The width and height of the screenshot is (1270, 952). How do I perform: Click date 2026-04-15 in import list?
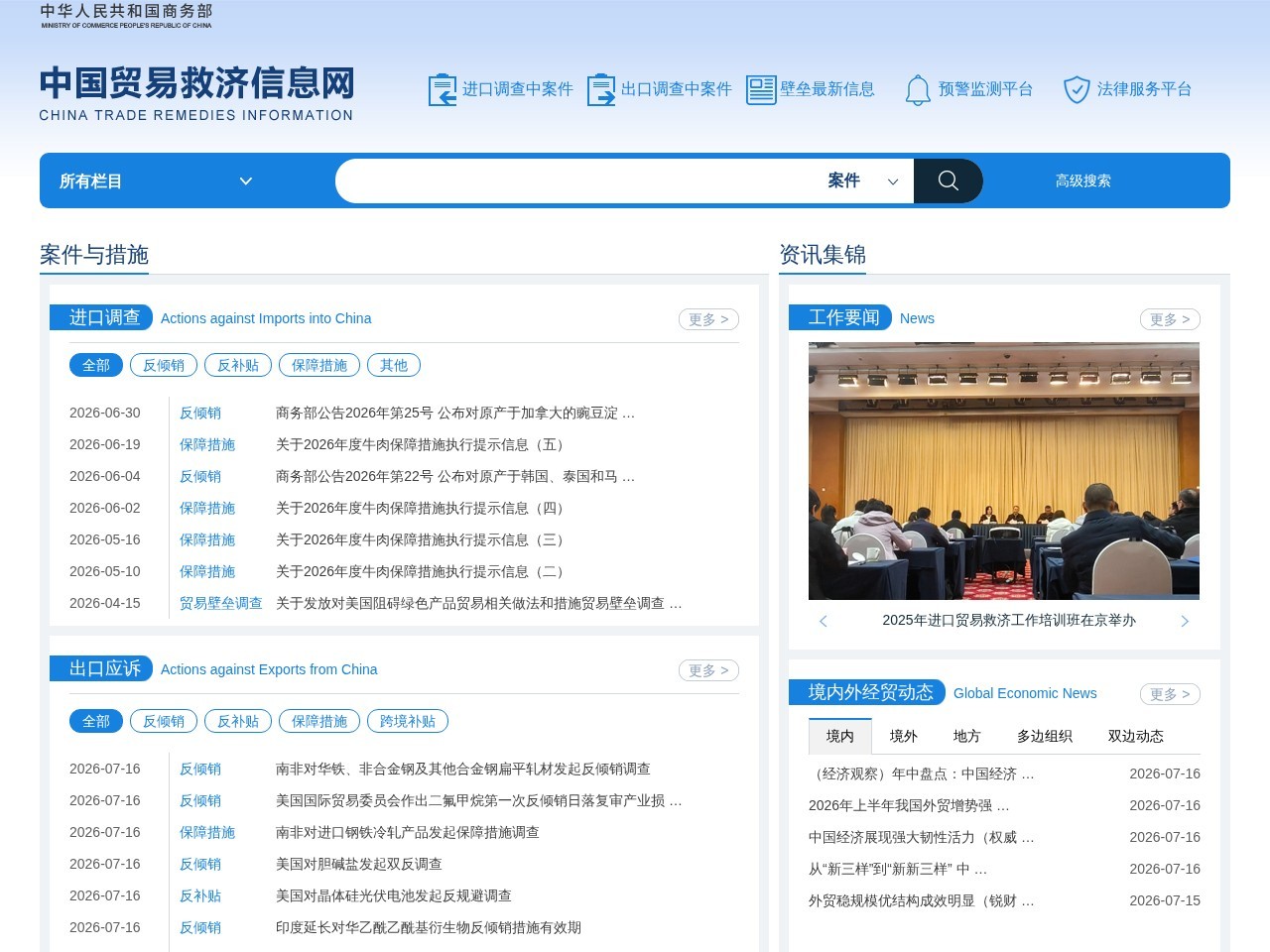pyautogui.click(x=105, y=603)
